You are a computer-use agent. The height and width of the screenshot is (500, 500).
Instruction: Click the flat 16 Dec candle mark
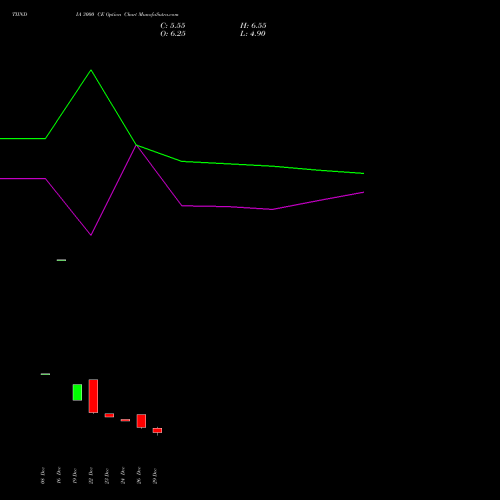tap(61, 260)
